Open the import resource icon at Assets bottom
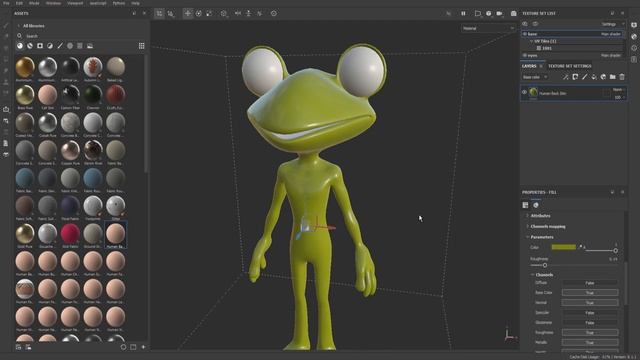 (18, 347)
